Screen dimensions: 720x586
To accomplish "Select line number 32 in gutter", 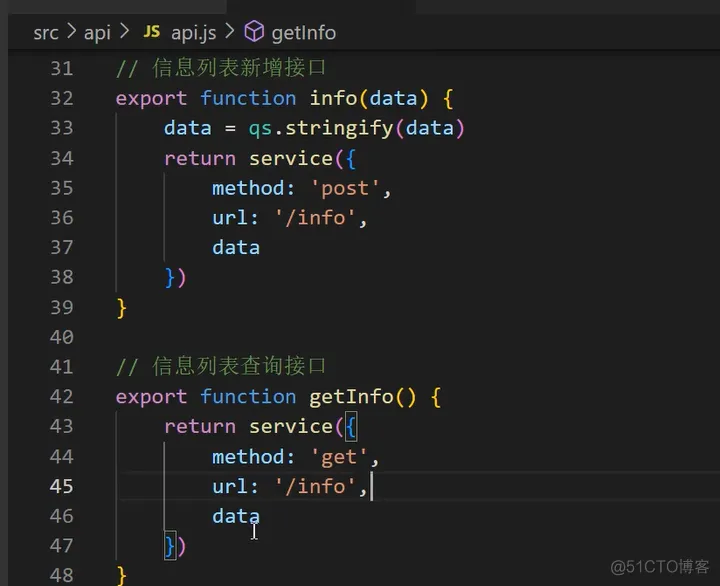I will [x=62, y=98].
